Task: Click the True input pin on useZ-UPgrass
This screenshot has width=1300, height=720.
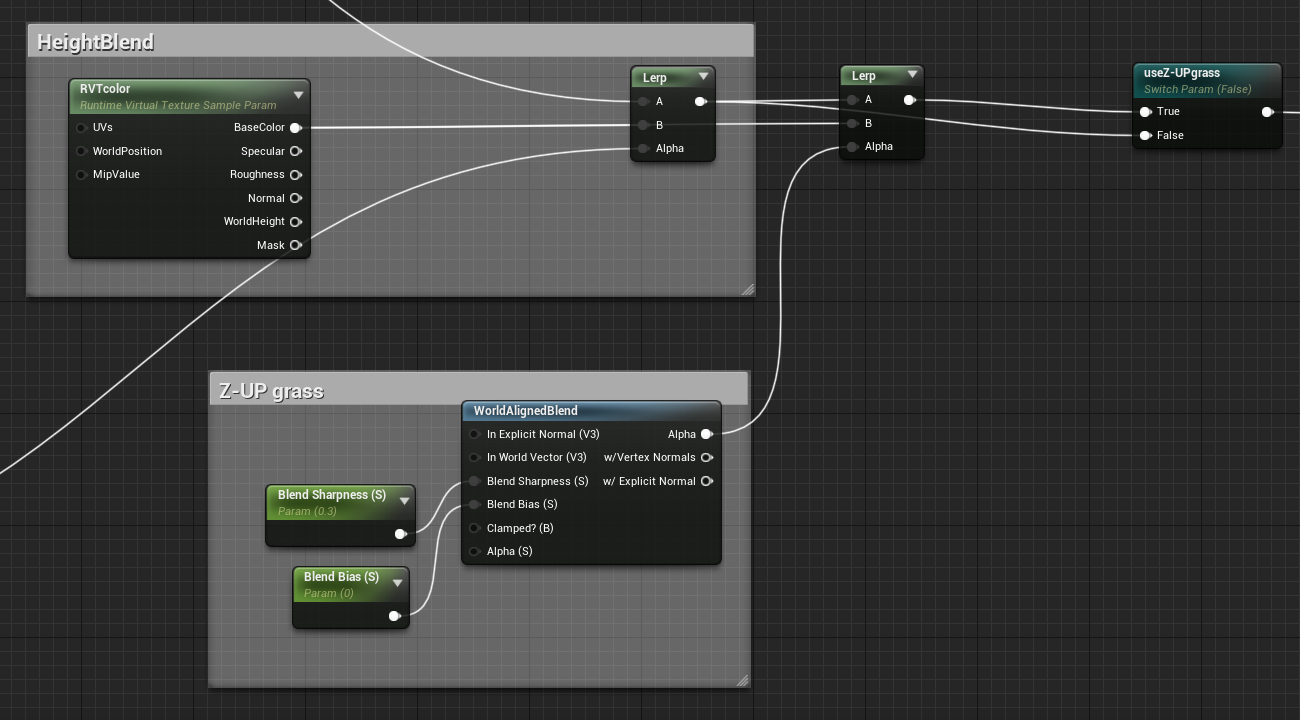Action: [x=1145, y=112]
